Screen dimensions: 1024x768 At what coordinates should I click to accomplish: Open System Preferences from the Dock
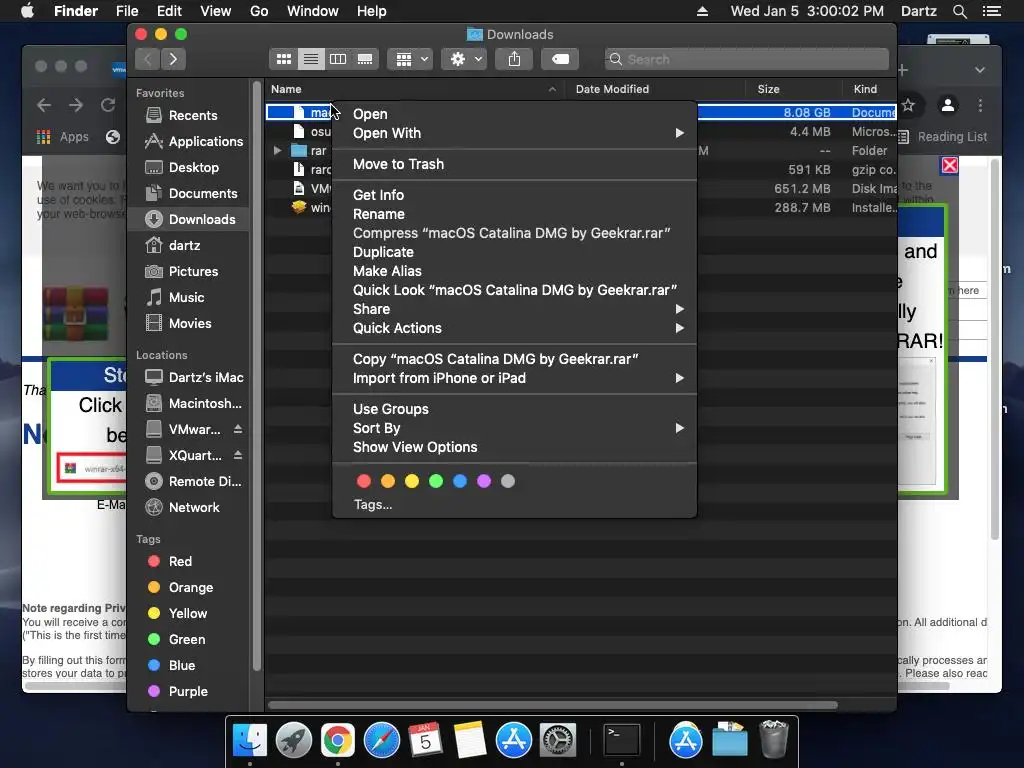pos(557,741)
